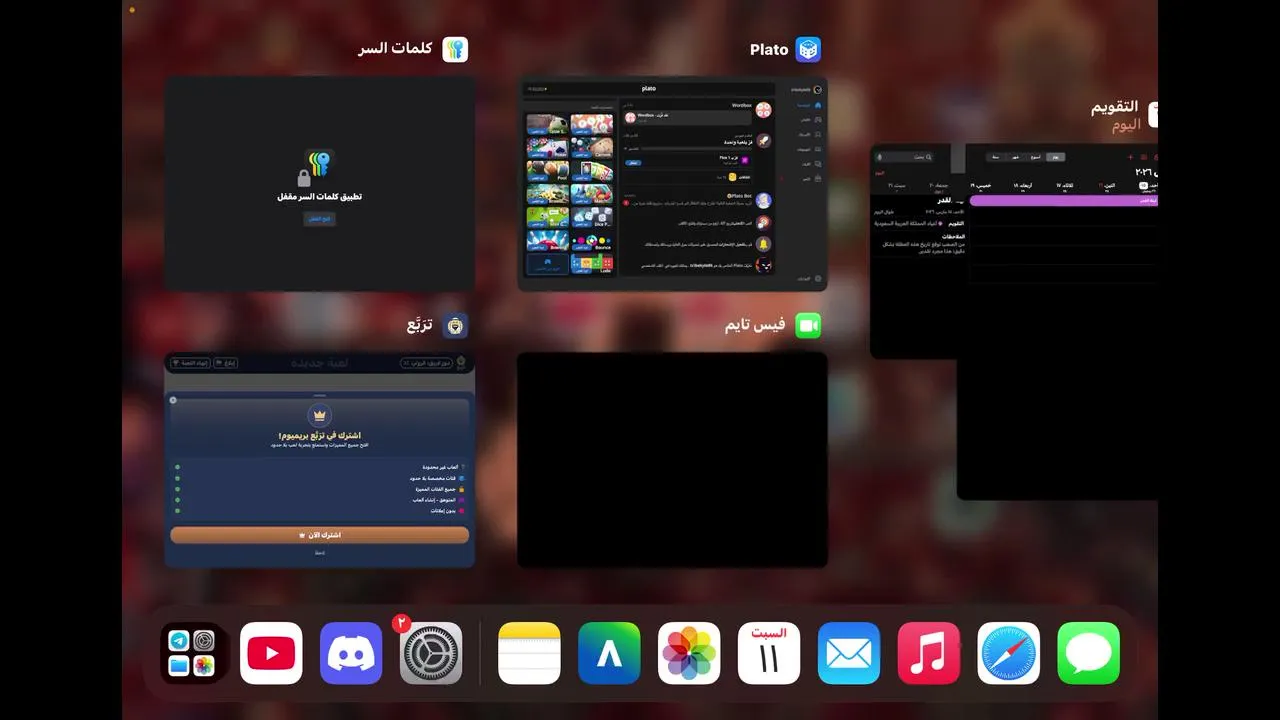Switch to the Calendar week-view window card
The height and width of the screenshot is (720, 1280).
[x=1057, y=320]
